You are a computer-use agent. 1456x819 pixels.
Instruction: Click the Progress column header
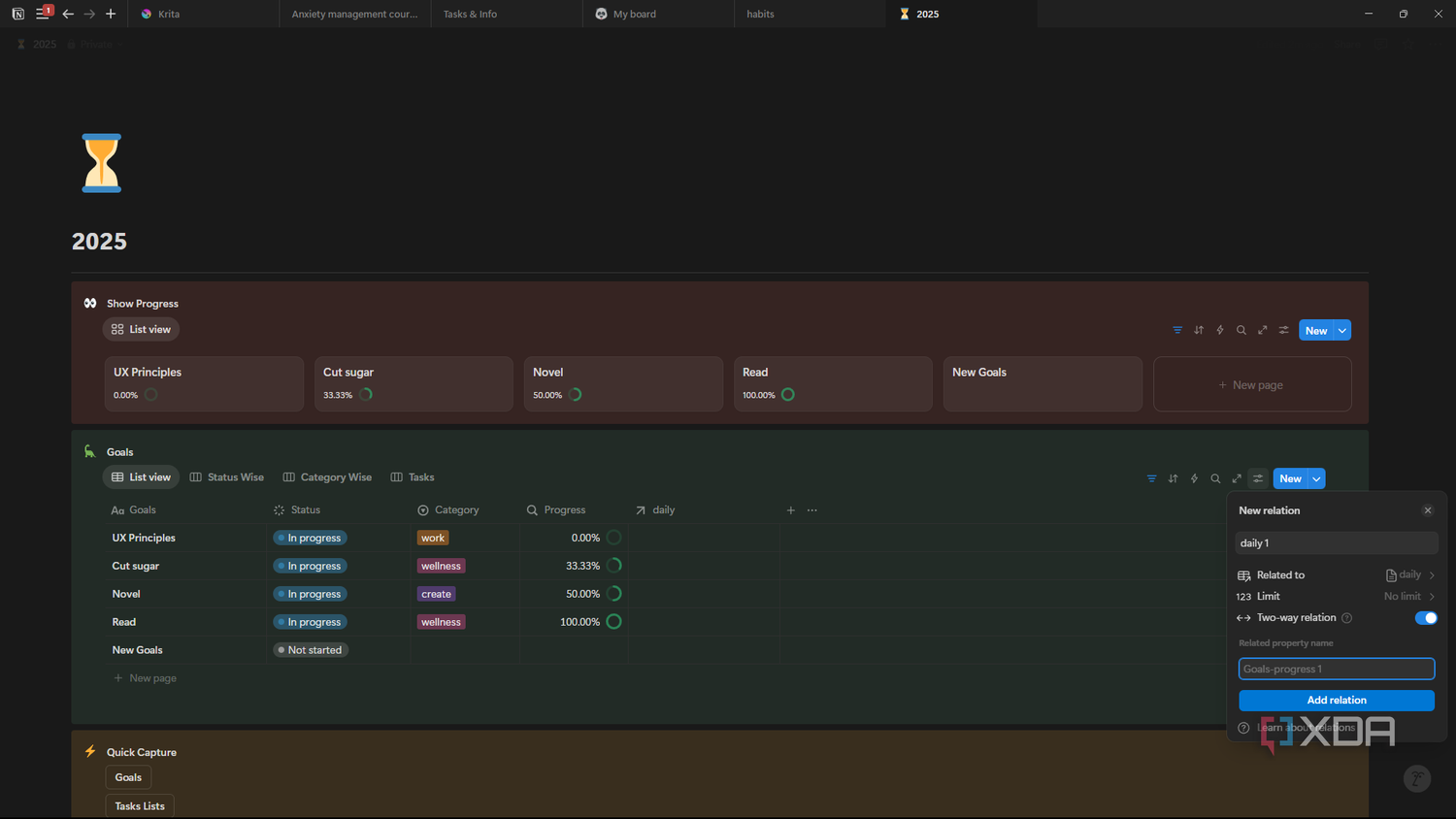[556, 510]
